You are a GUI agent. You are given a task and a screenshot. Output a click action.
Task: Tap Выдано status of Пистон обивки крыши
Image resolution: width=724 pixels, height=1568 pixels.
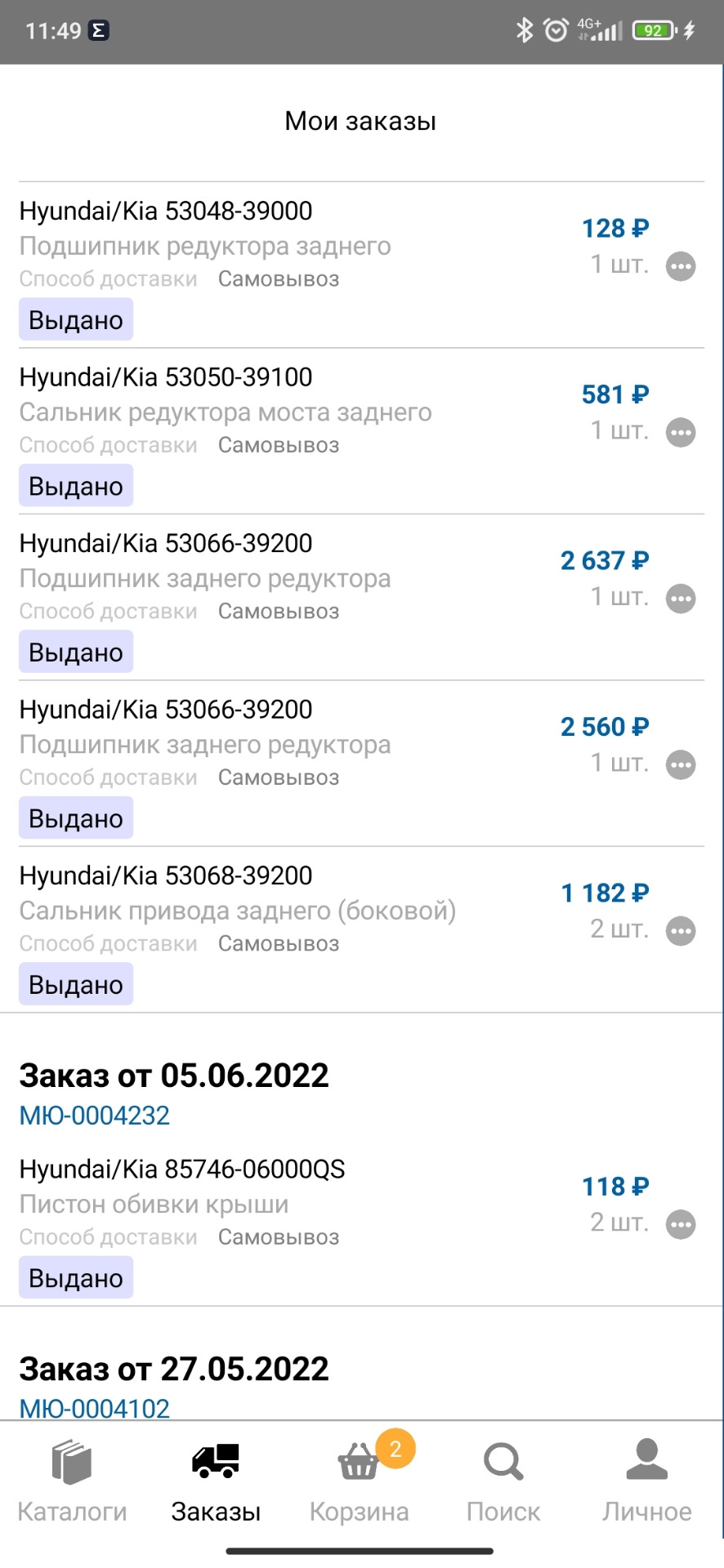coord(76,1278)
